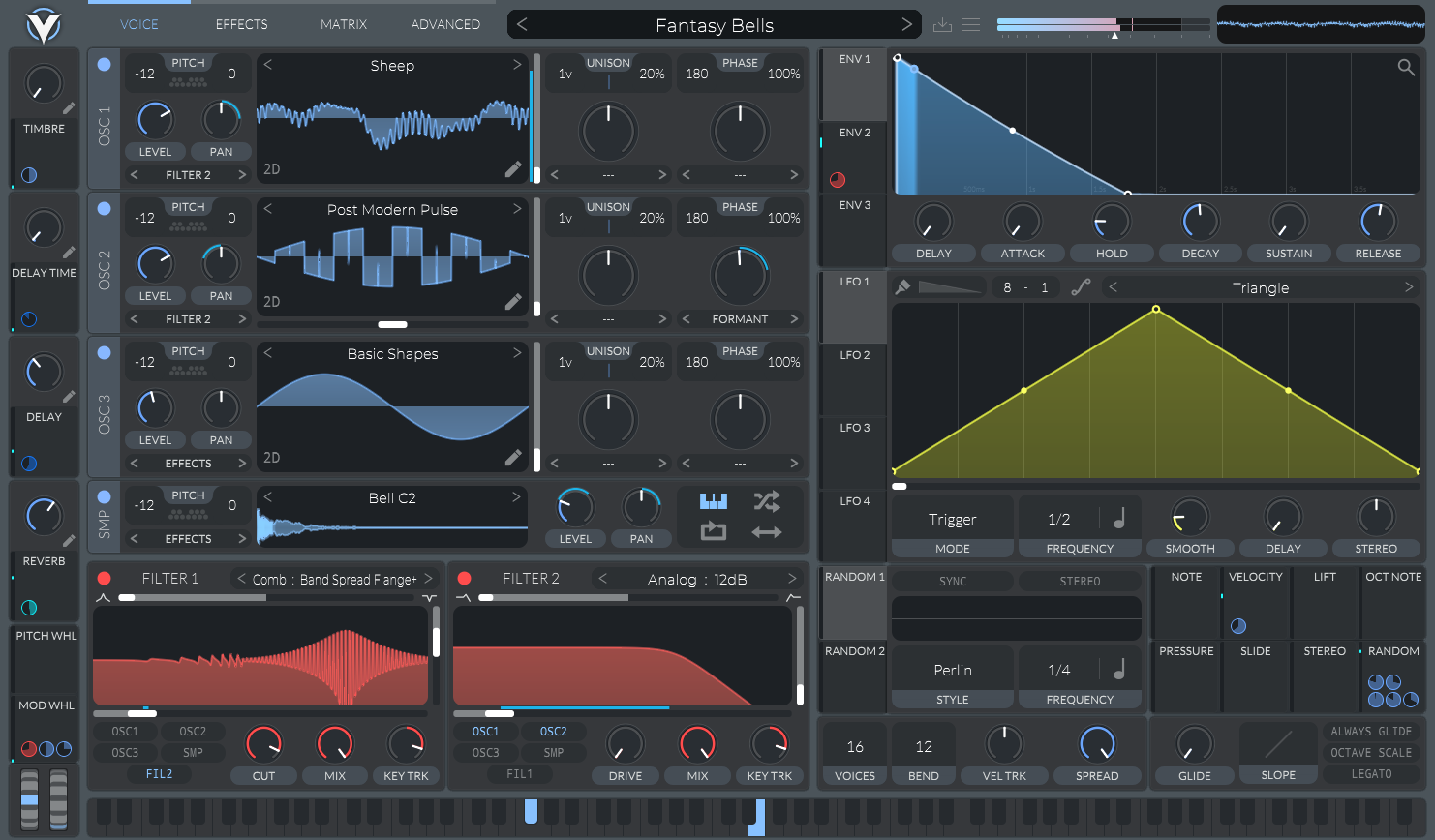The image size is (1435, 840).
Task: Go to previous preset arrow
Action: 522,24
